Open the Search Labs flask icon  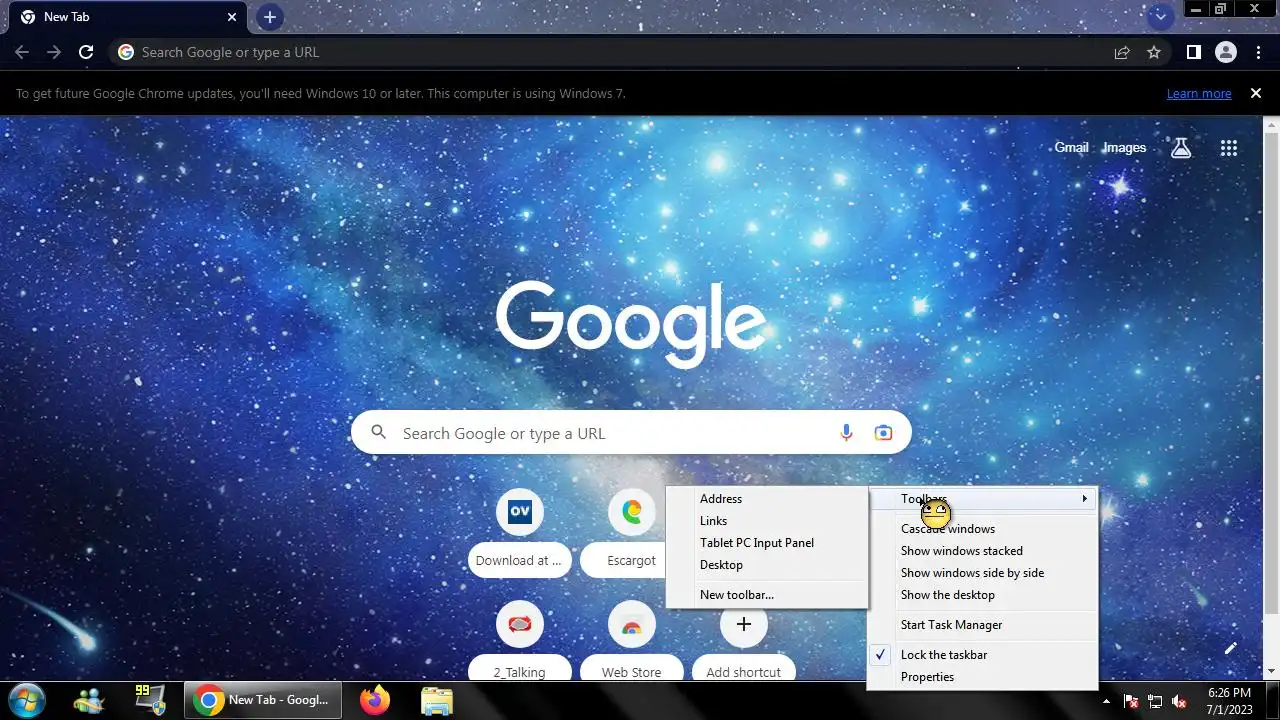[1181, 147]
